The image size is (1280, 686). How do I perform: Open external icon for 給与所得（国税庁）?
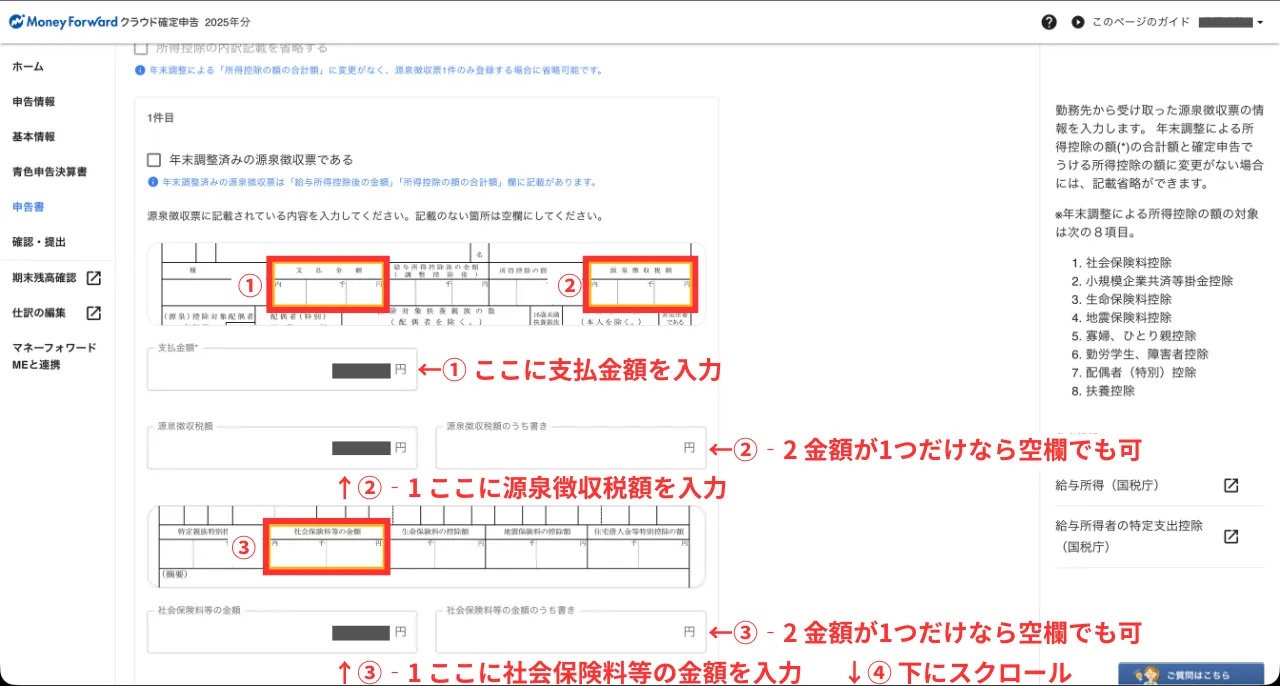1231,486
